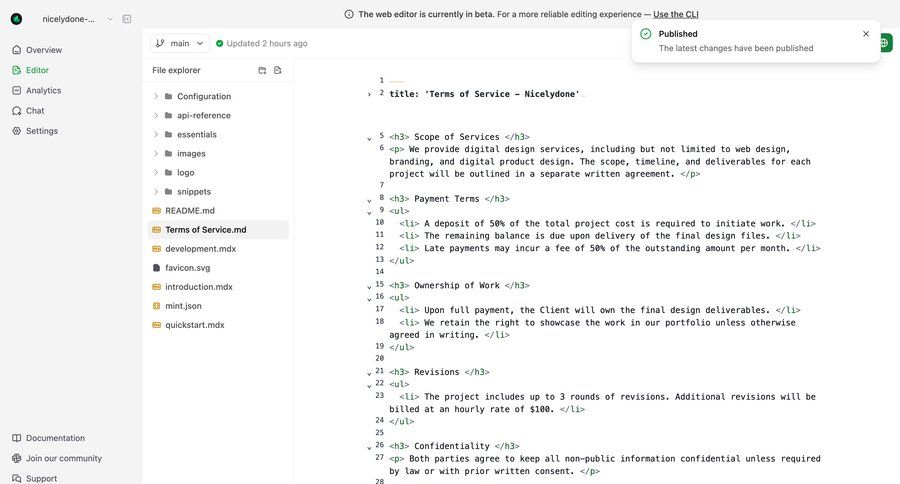Collapse the Revisions heading fold
This screenshot has width=900, height=484.
coord(369,373)
